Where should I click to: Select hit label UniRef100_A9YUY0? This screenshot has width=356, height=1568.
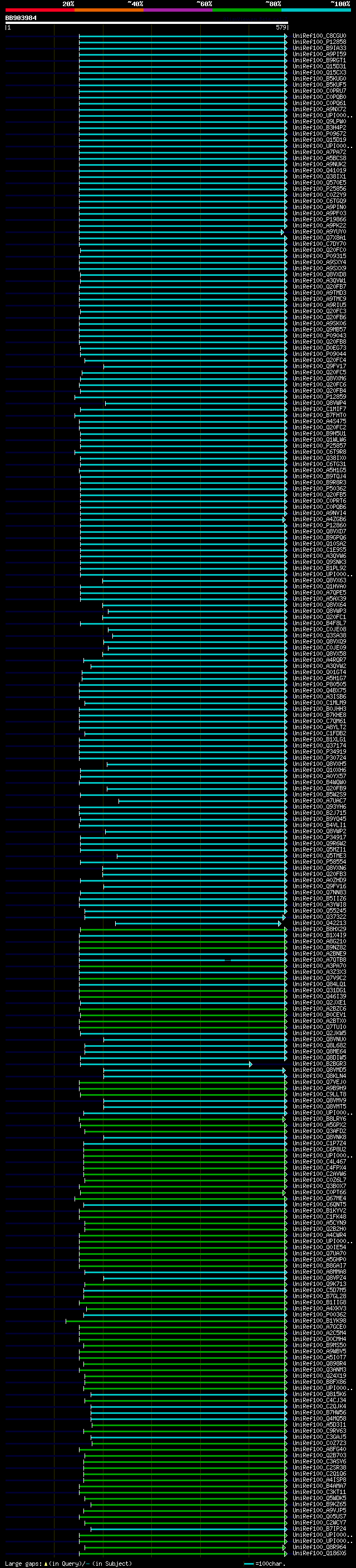tap(319, 232)
